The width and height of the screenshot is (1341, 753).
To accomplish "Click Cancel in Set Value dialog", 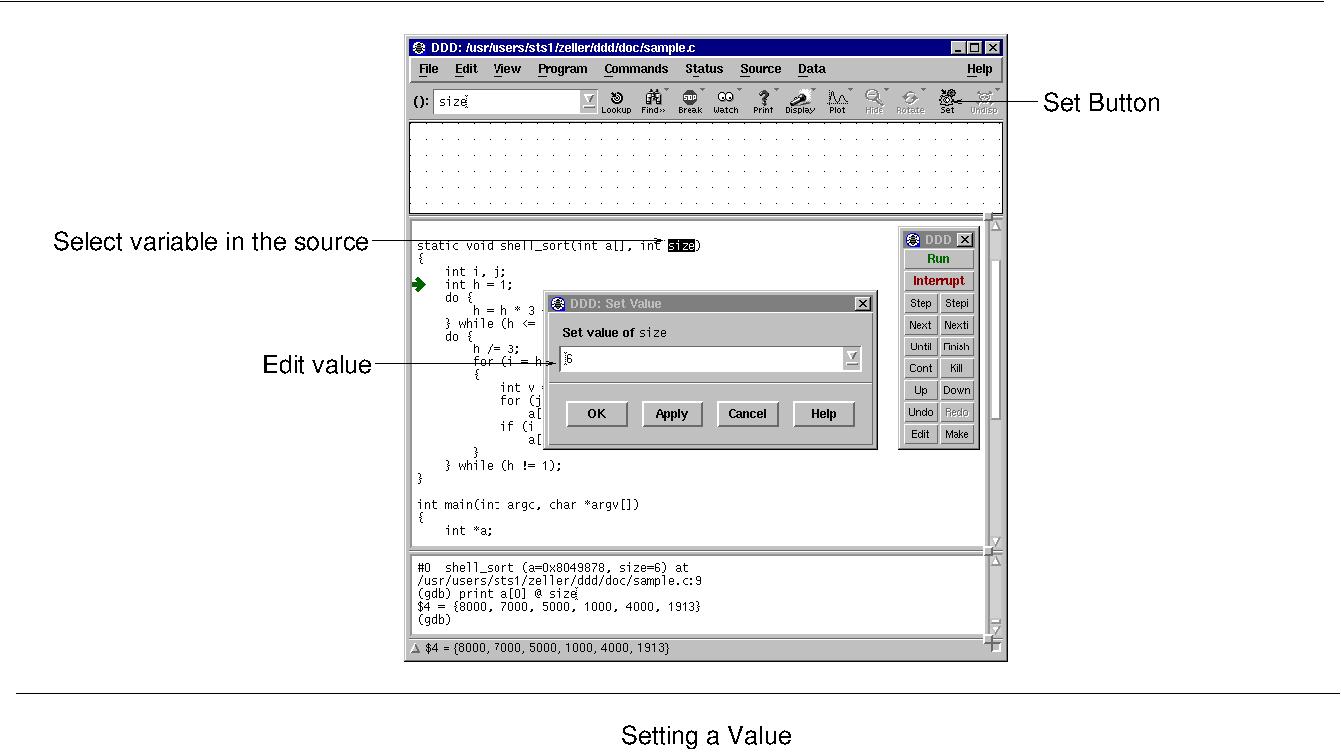I will coord(748,414).
